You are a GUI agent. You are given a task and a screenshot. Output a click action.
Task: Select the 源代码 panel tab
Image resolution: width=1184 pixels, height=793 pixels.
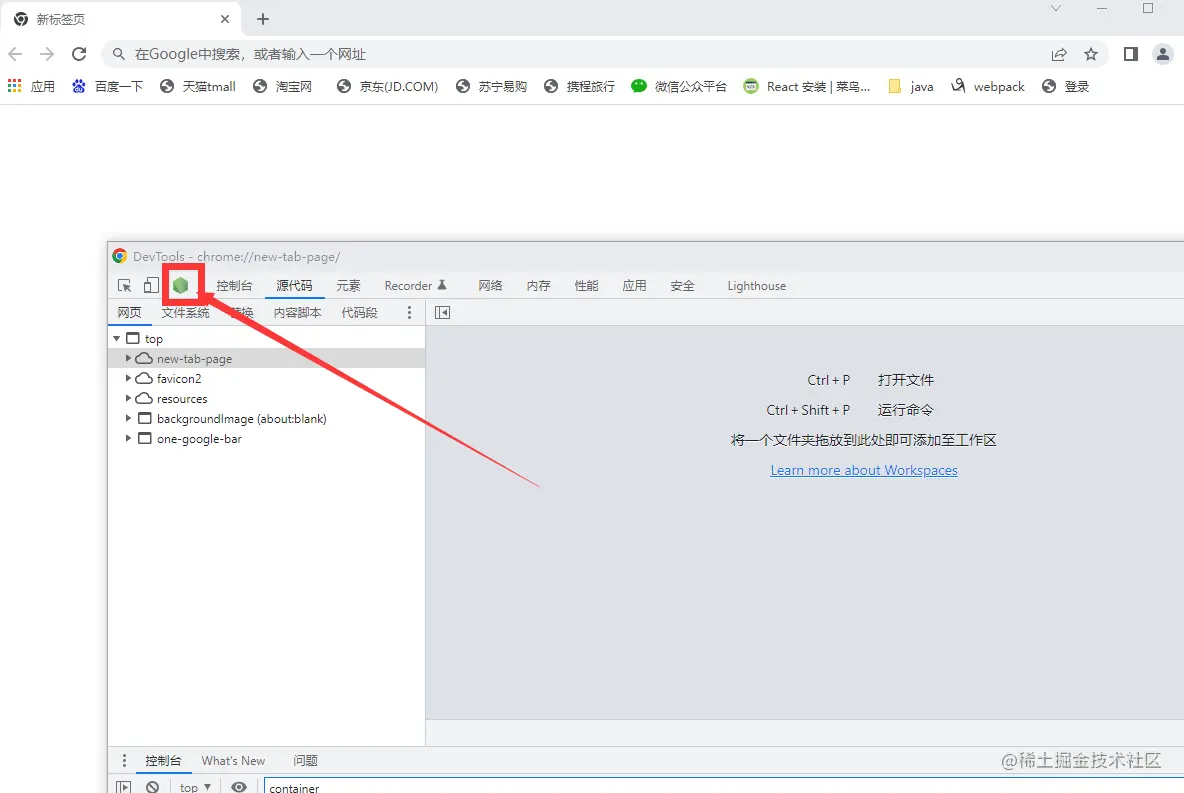pyautogui.click(x=294, y=285)
